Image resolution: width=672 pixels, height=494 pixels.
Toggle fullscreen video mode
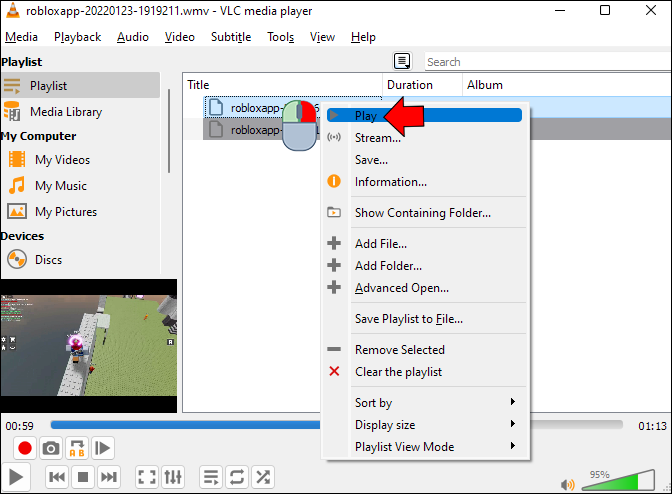(x=147, y=477)
